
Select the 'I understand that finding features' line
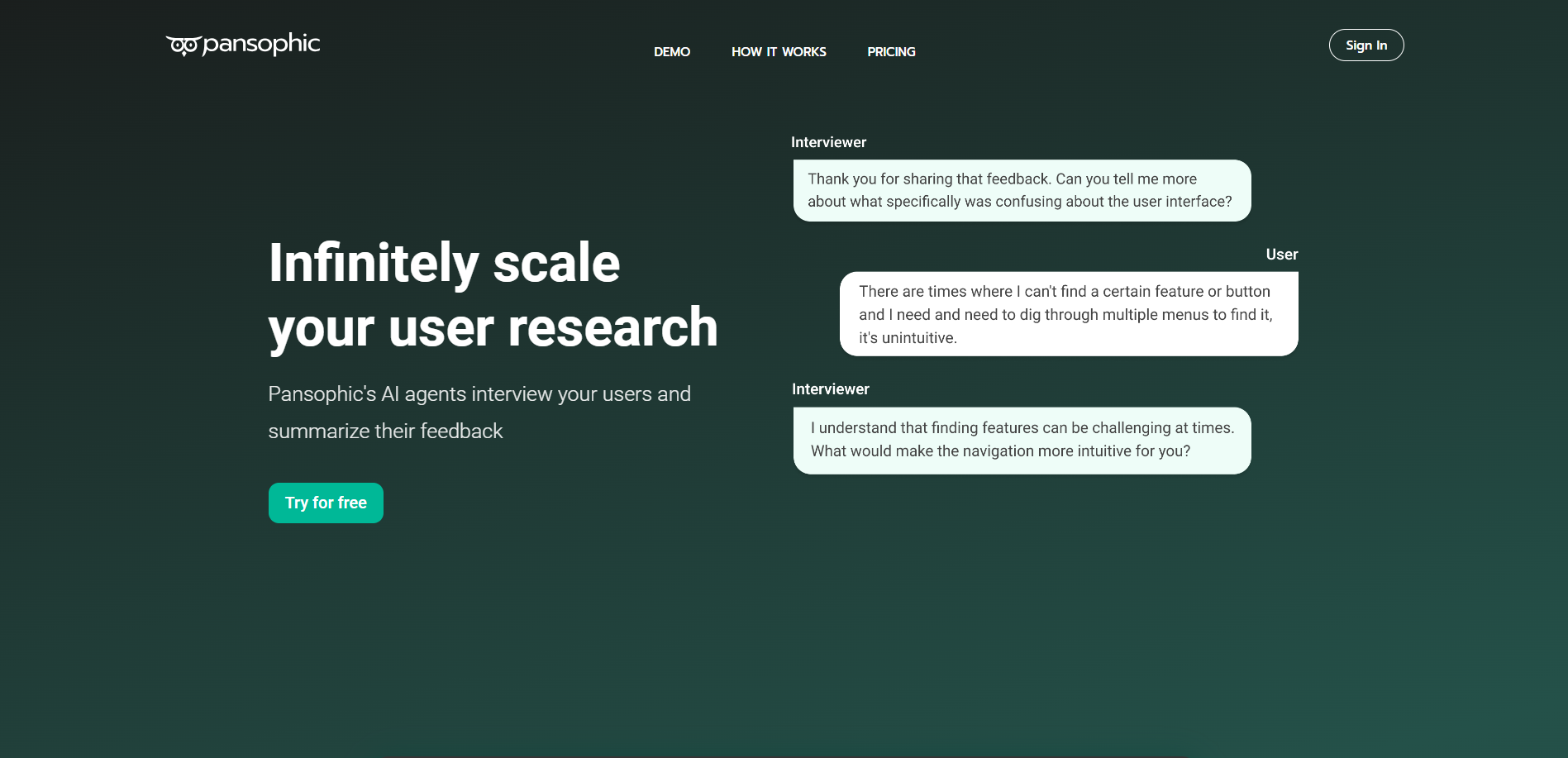tap(1022, 428)
